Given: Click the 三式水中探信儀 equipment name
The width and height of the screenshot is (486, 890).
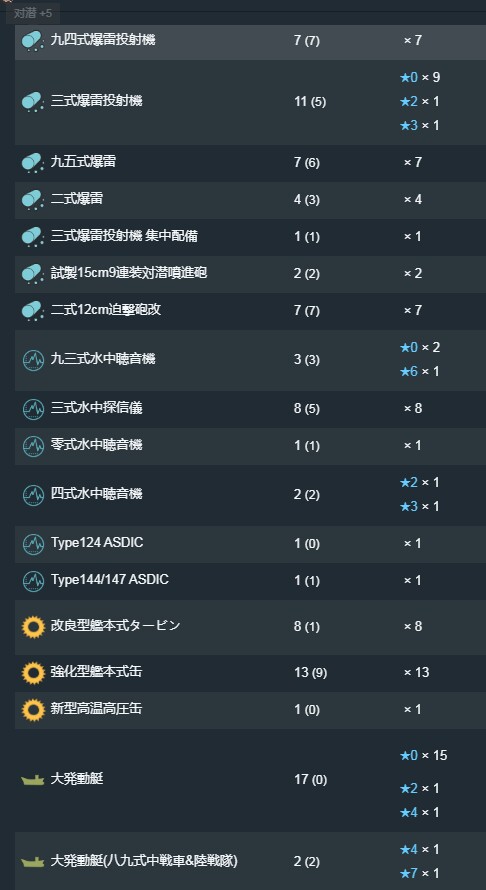Looking at the screenshot, I should coord(97,408).
